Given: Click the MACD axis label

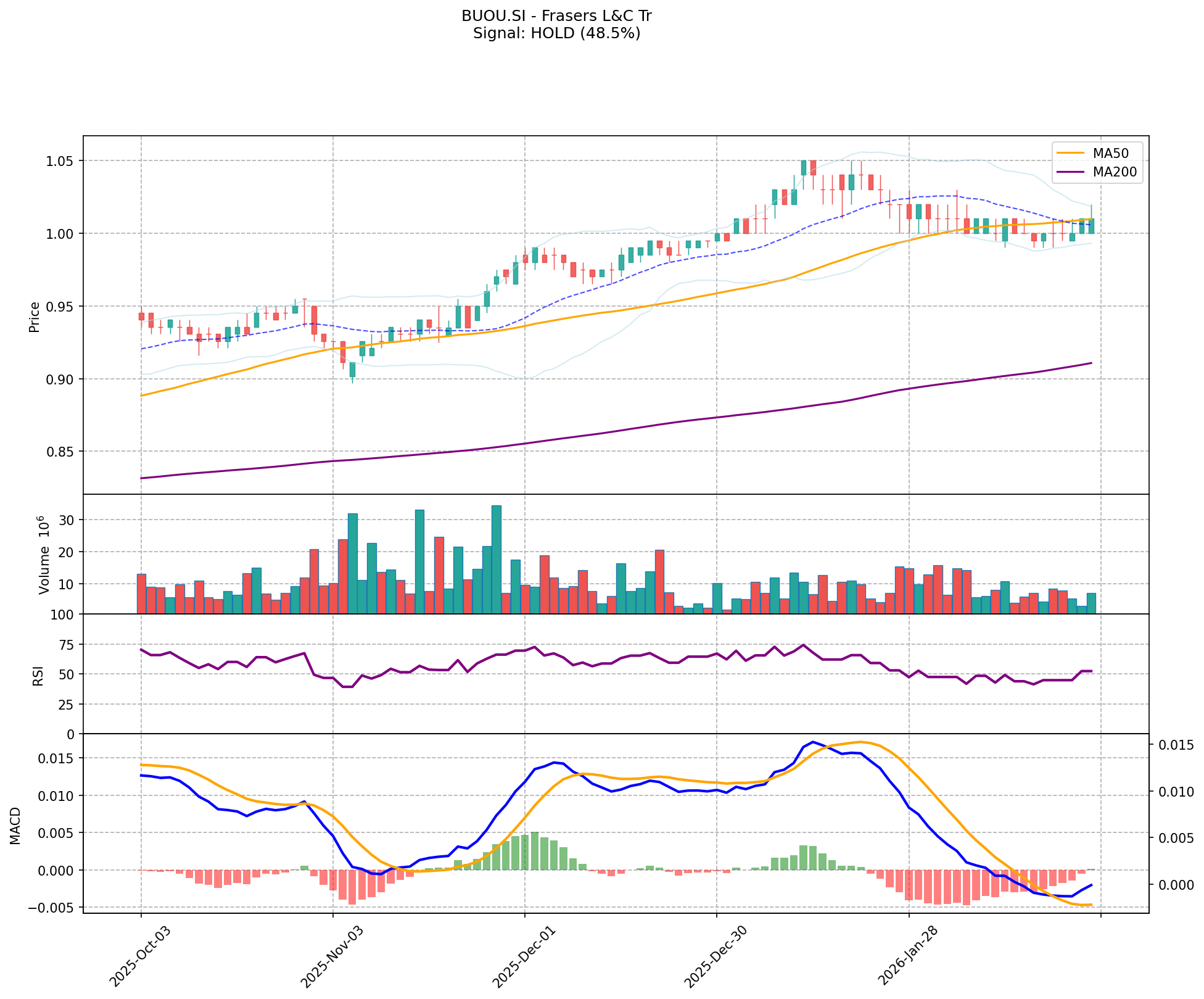Looking at the screenshot, I should [15, 826].
